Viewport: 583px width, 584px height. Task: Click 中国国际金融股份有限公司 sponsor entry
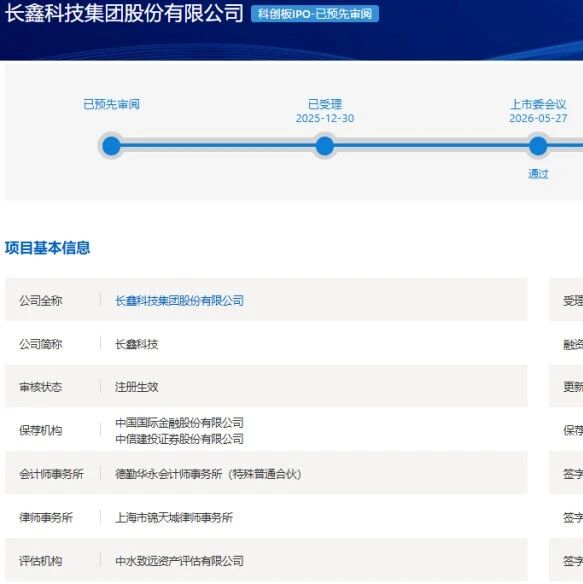point(179,423)
